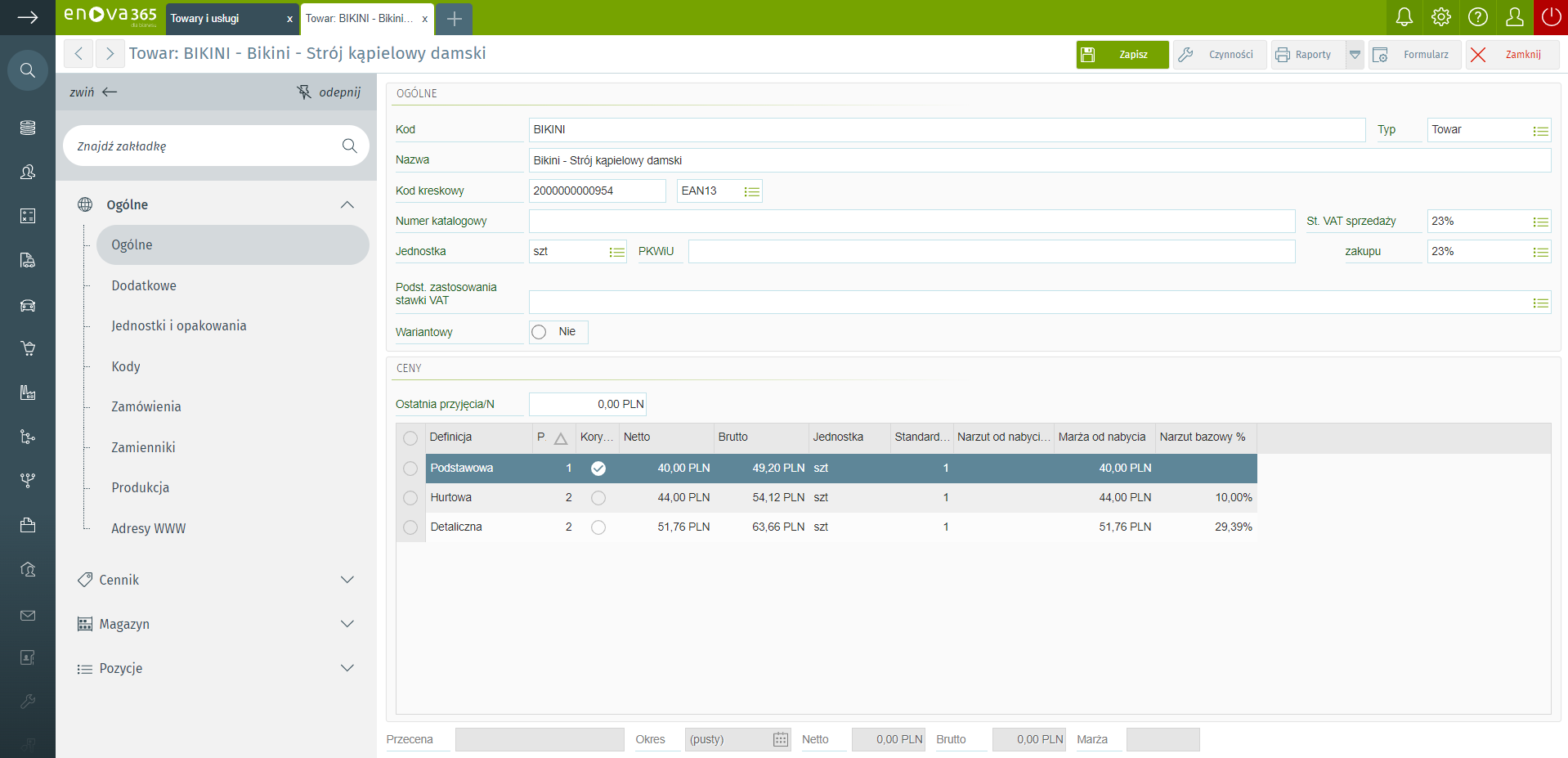
Task: Toggle the Wariantowy option
Action: [x=540, y=332]
